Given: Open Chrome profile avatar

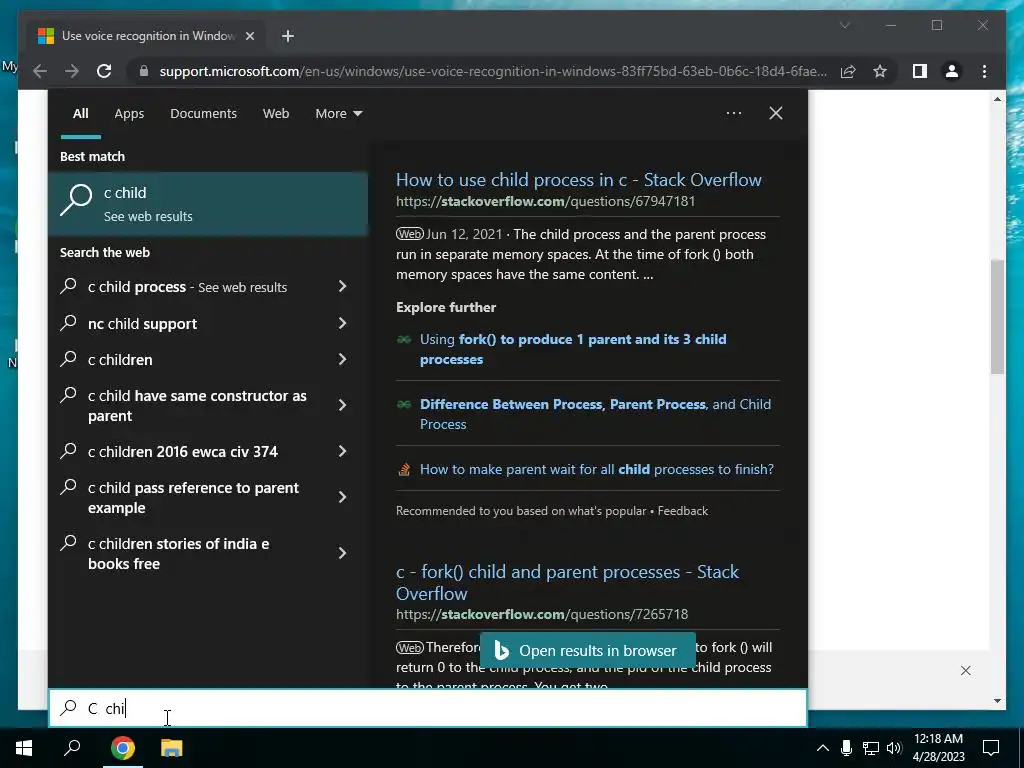Looking at the screenshot, I should [x=952, y=71].
